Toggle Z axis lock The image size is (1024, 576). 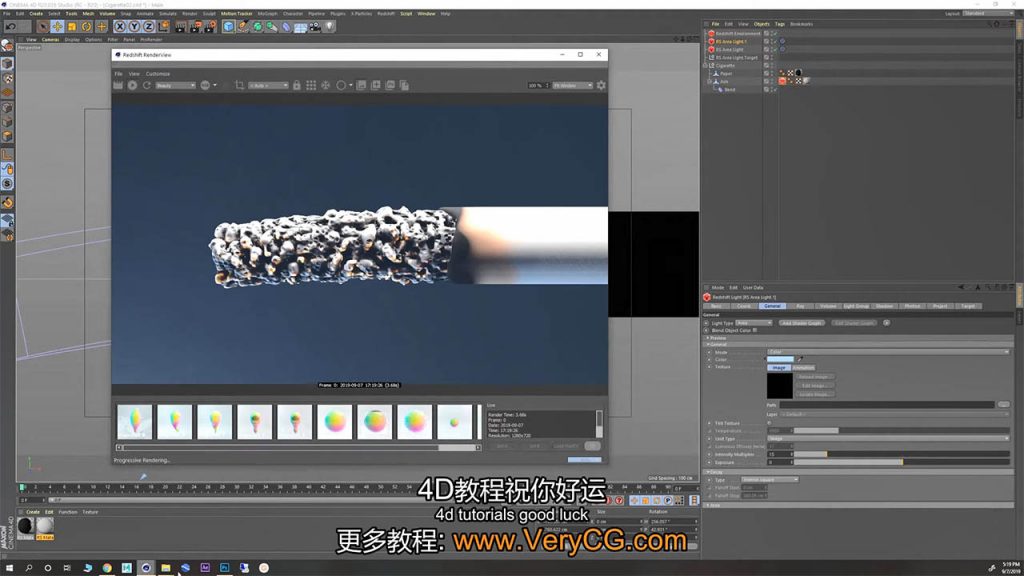pyautogui.click(x=148, y=27)
